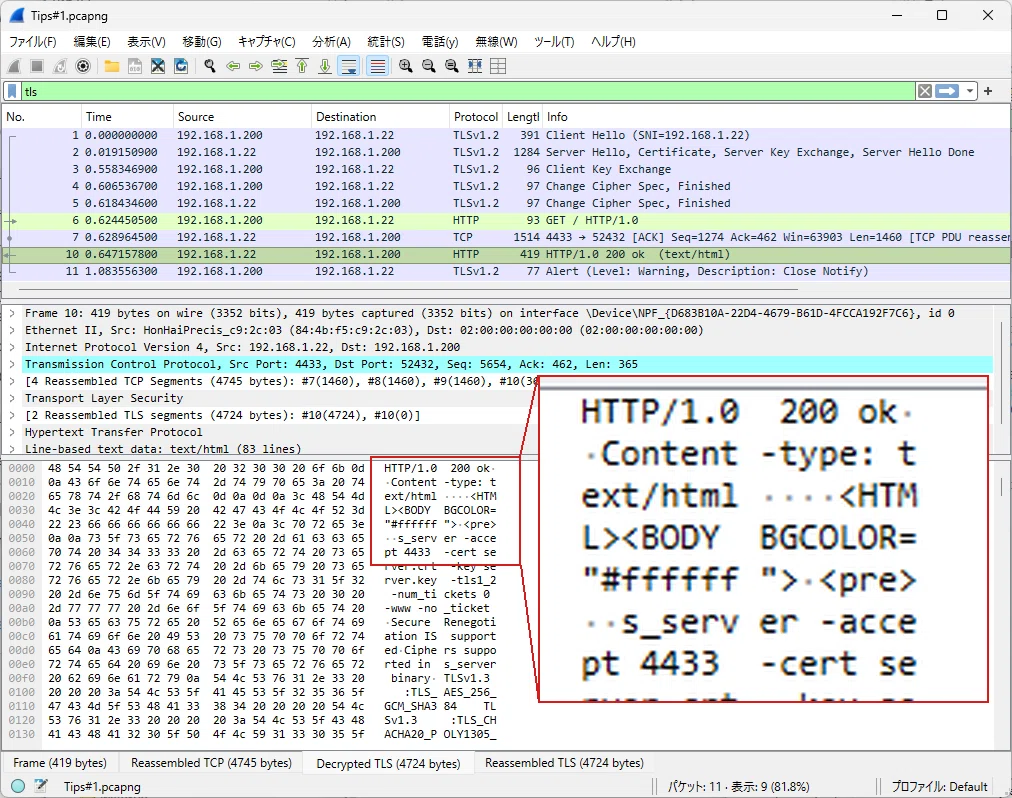
Task: Reset text size to normal
Action: 452,66
